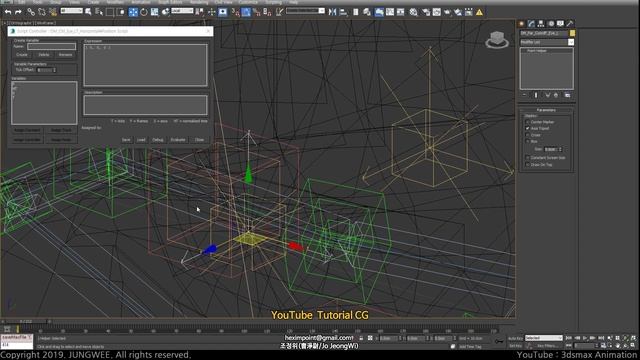Open the Customize menu

(248, 2)
